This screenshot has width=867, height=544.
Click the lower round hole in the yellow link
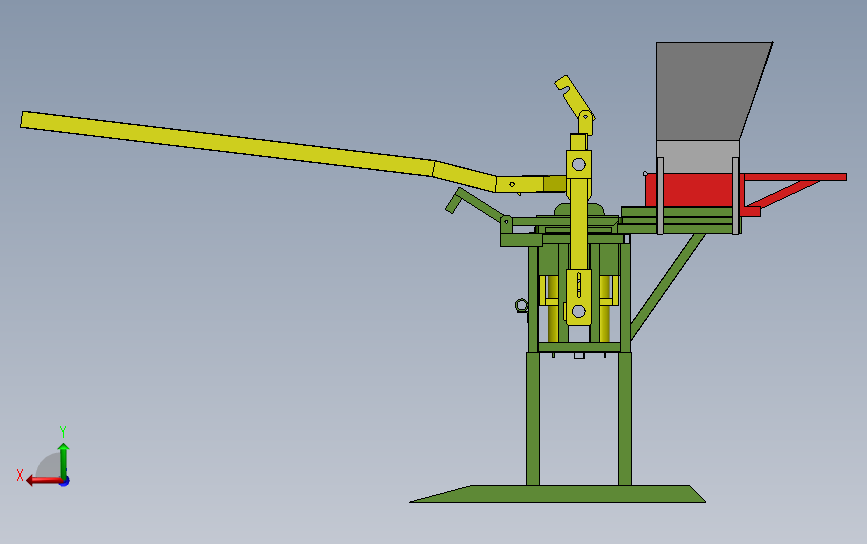click(x=578, y=311)
